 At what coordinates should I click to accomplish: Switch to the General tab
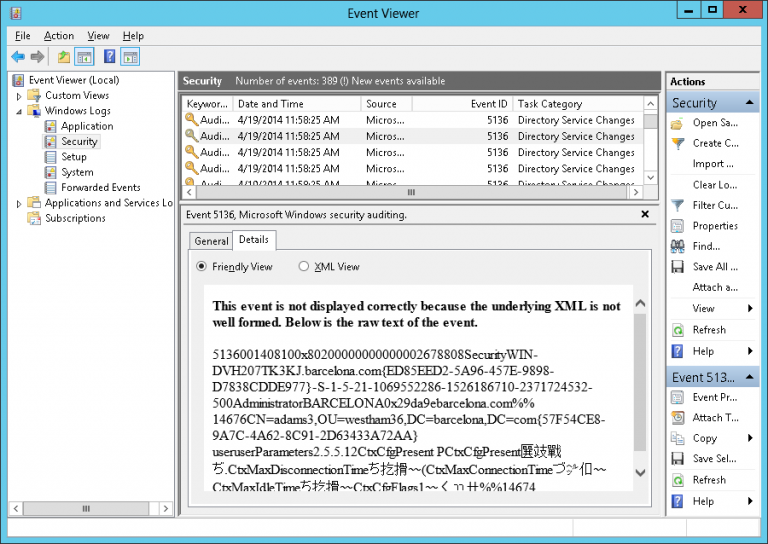pyautogui.click(x=211, y=241)
